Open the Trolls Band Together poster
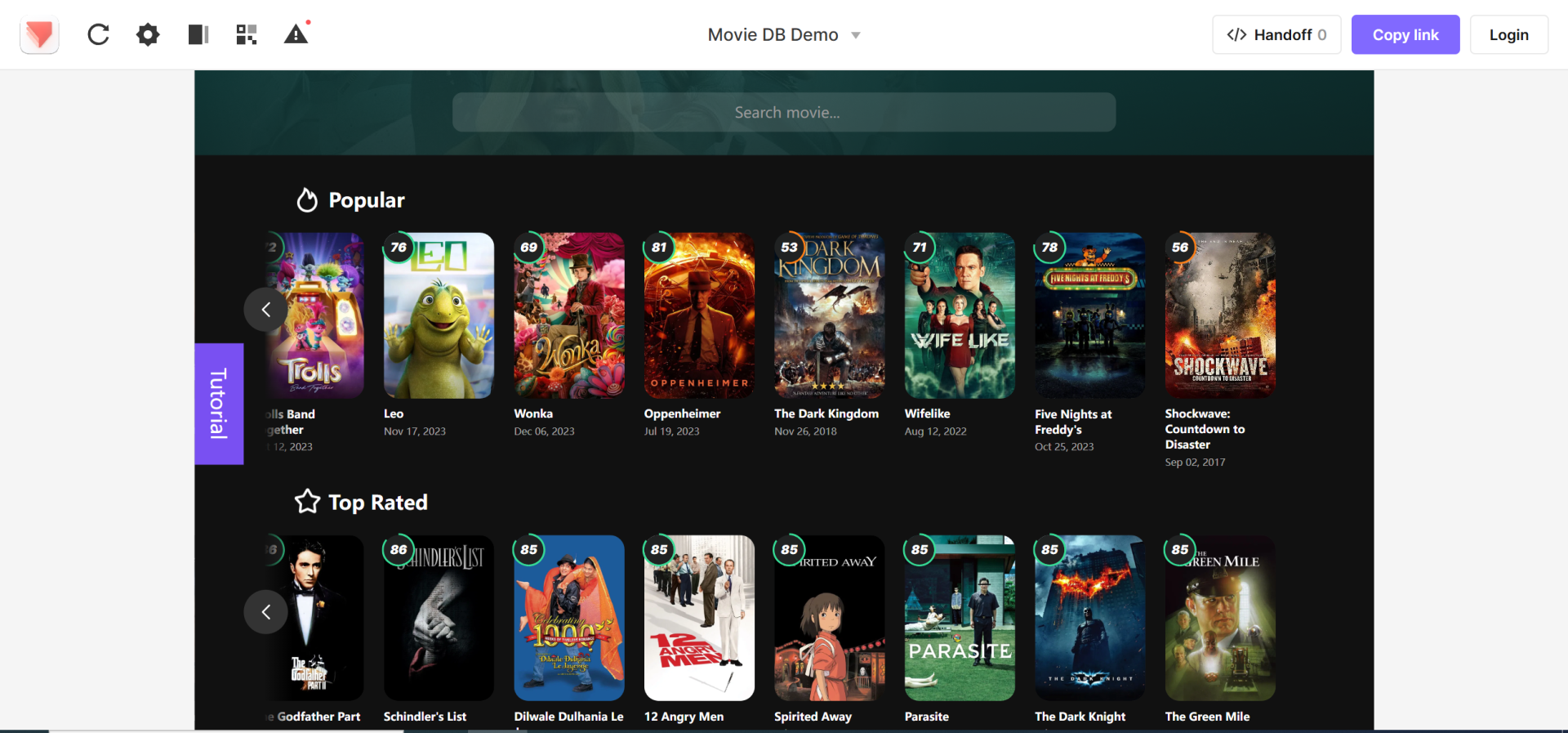 (315, 315)
